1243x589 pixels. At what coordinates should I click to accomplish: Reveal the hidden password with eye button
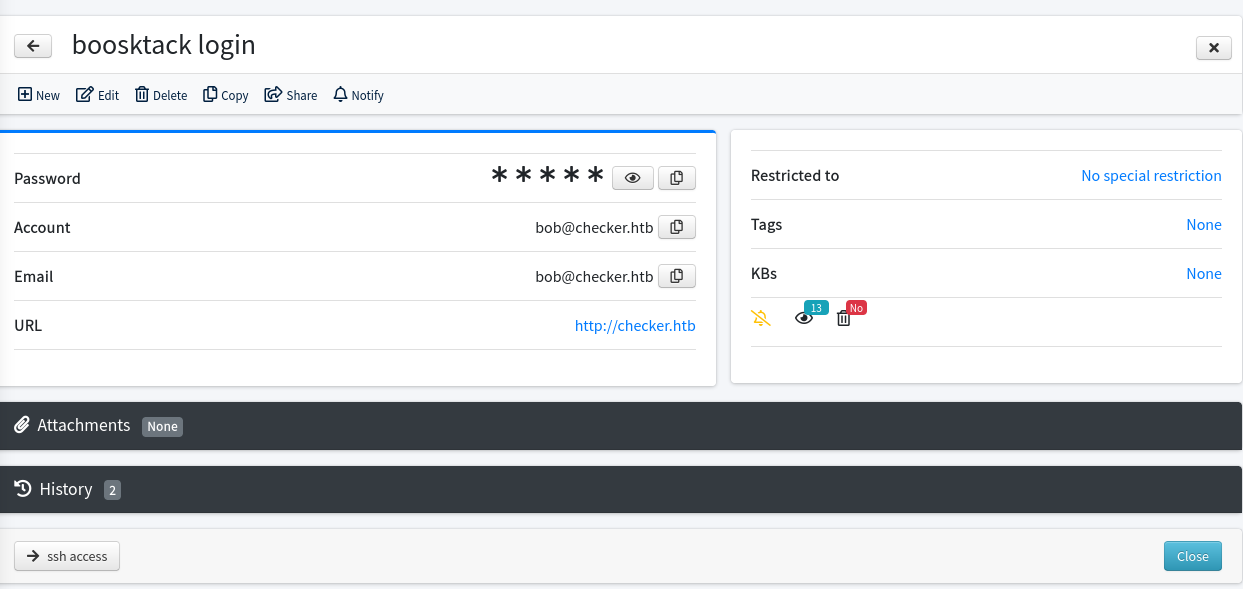[x=632, y=178]
